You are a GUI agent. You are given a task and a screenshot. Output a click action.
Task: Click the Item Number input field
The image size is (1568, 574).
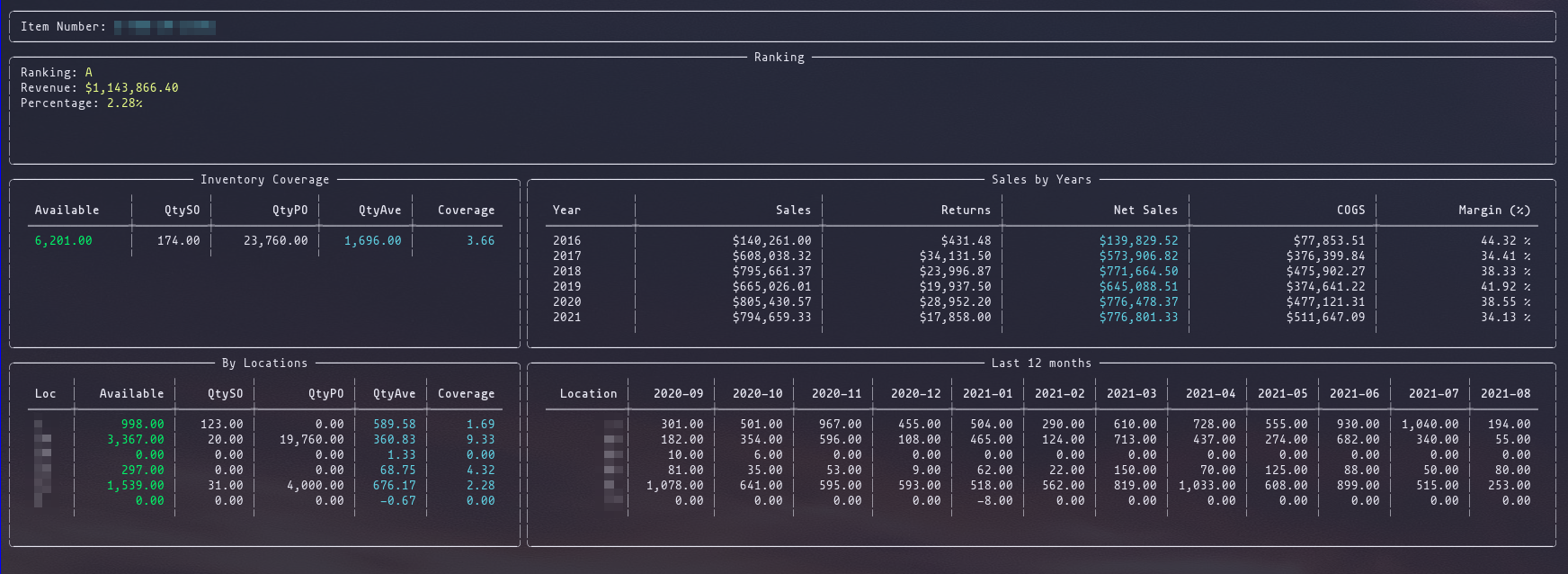tap(165, 27)
